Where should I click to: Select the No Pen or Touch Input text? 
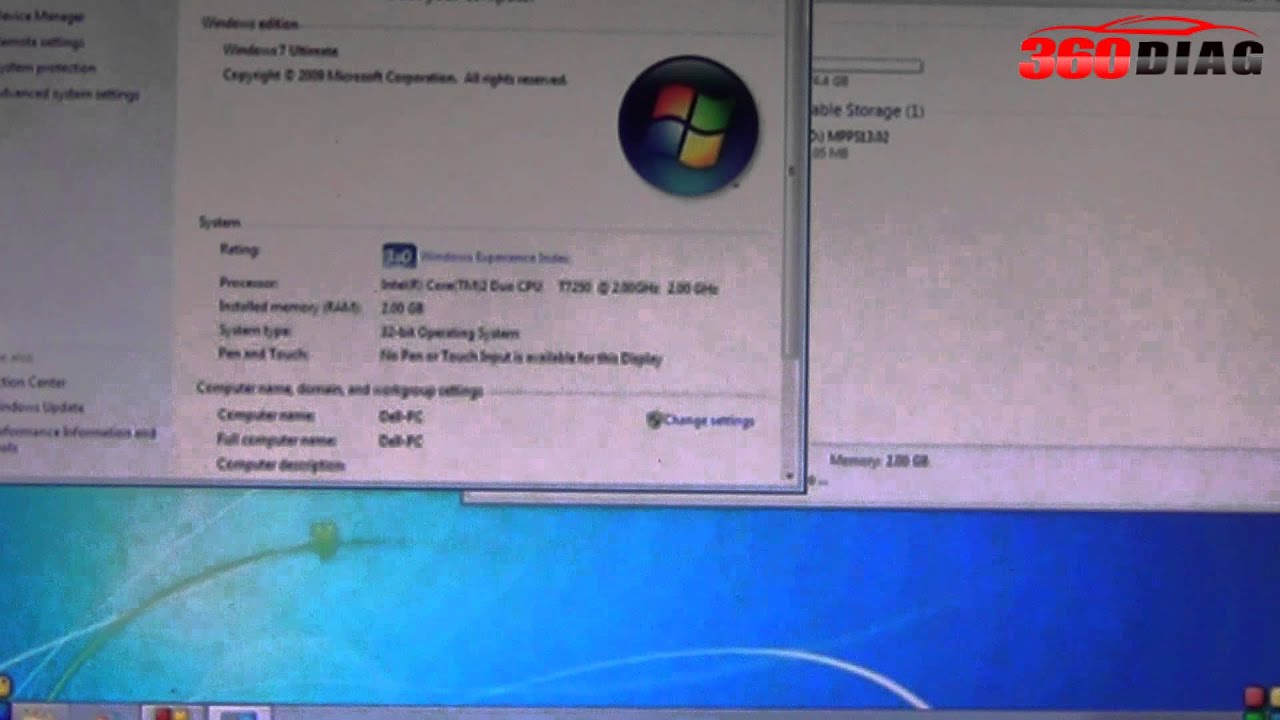coord(521,357)
